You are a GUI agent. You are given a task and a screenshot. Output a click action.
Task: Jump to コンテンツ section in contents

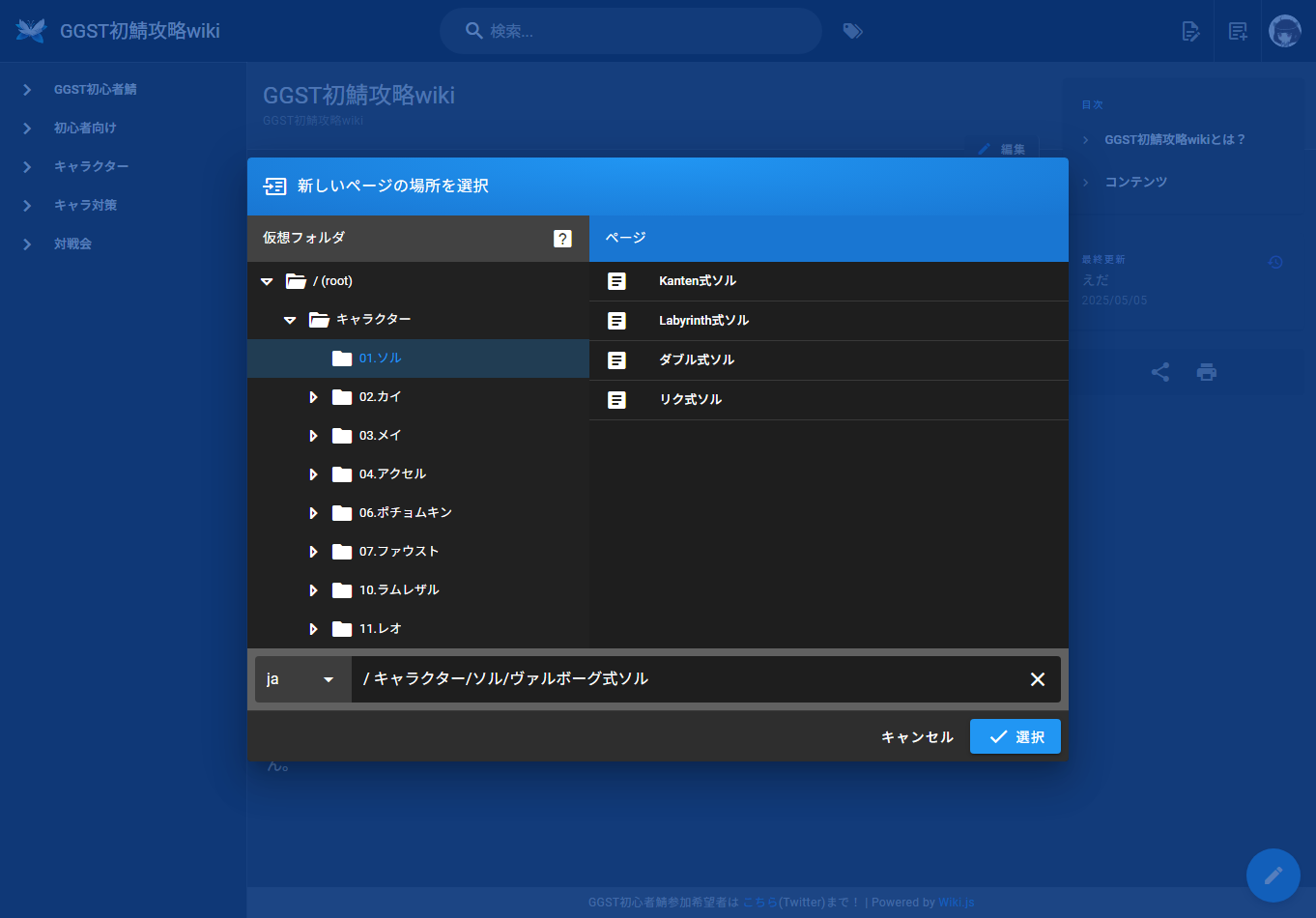tap(1136, 183)
